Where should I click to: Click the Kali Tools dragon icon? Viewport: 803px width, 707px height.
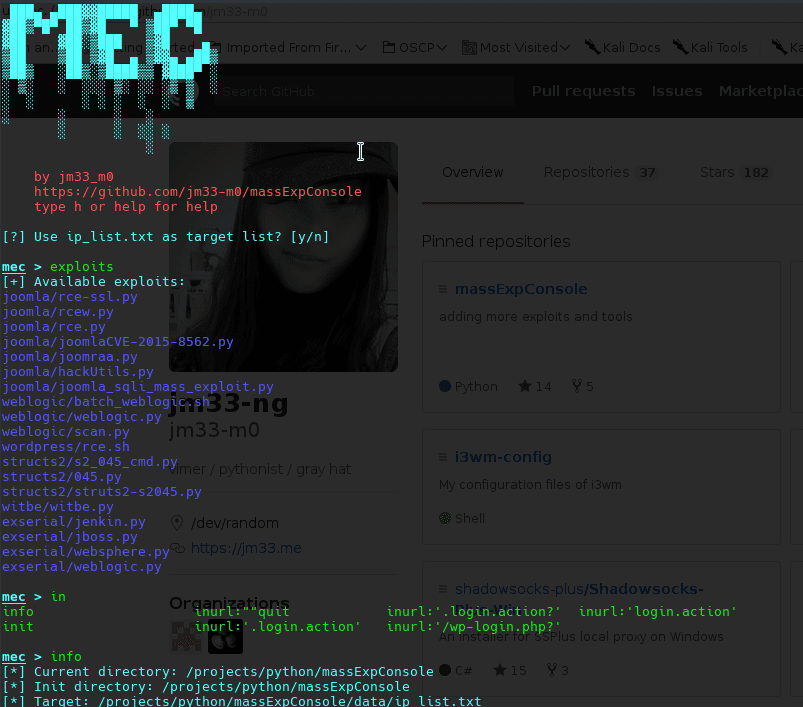click(x=680, y=47)
